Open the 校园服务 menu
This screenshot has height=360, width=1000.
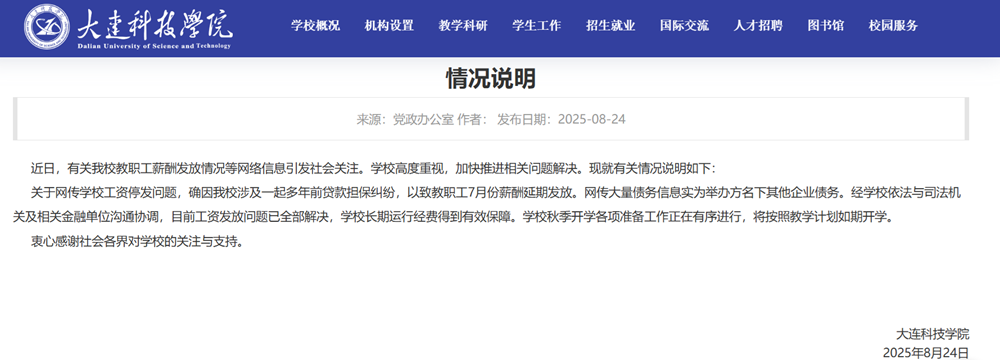coord(893,26)
